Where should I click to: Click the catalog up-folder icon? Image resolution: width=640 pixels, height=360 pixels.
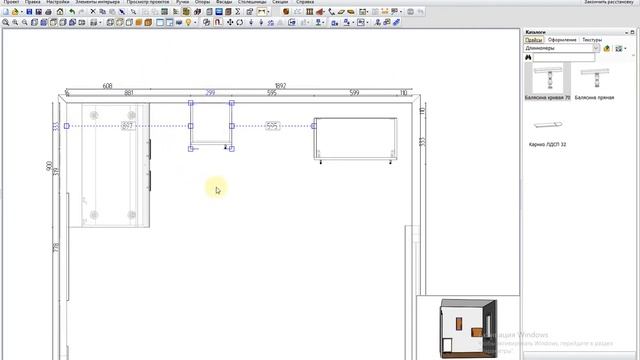tap(607, 48)
